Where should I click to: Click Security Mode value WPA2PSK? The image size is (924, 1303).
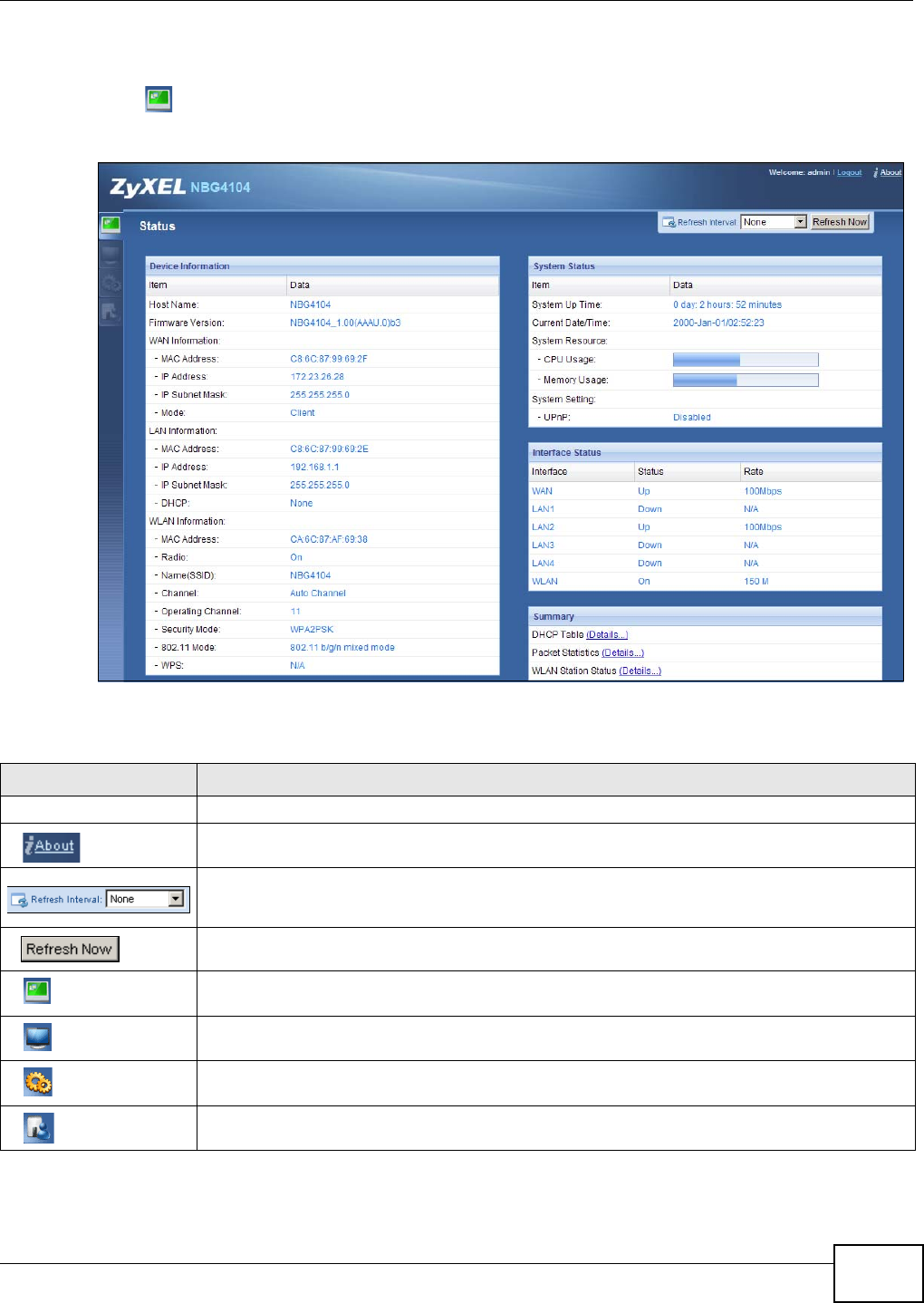(312, 630)
